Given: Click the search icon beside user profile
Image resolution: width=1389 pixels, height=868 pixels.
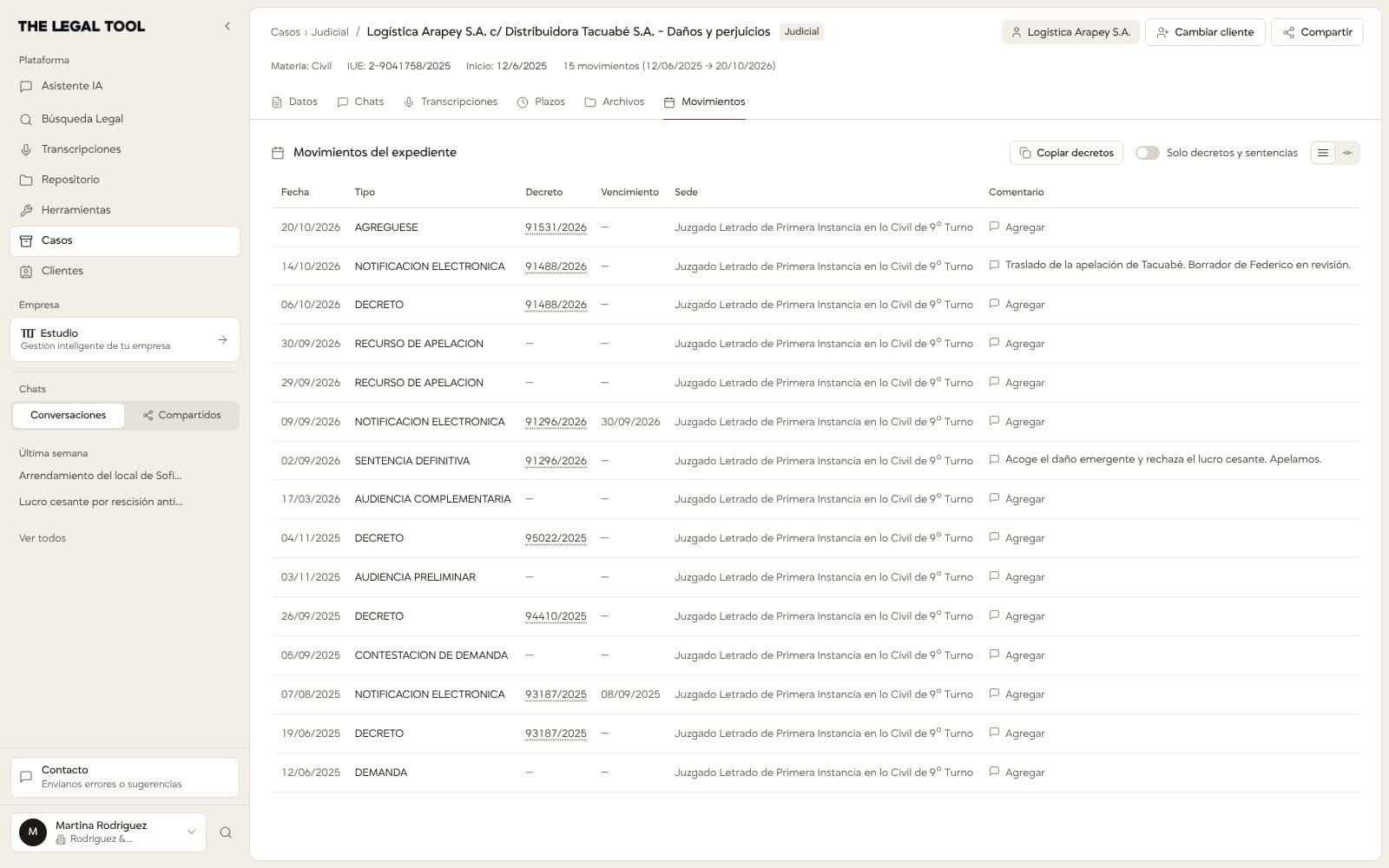Looking at the screenshot, I should click(226, 832).
